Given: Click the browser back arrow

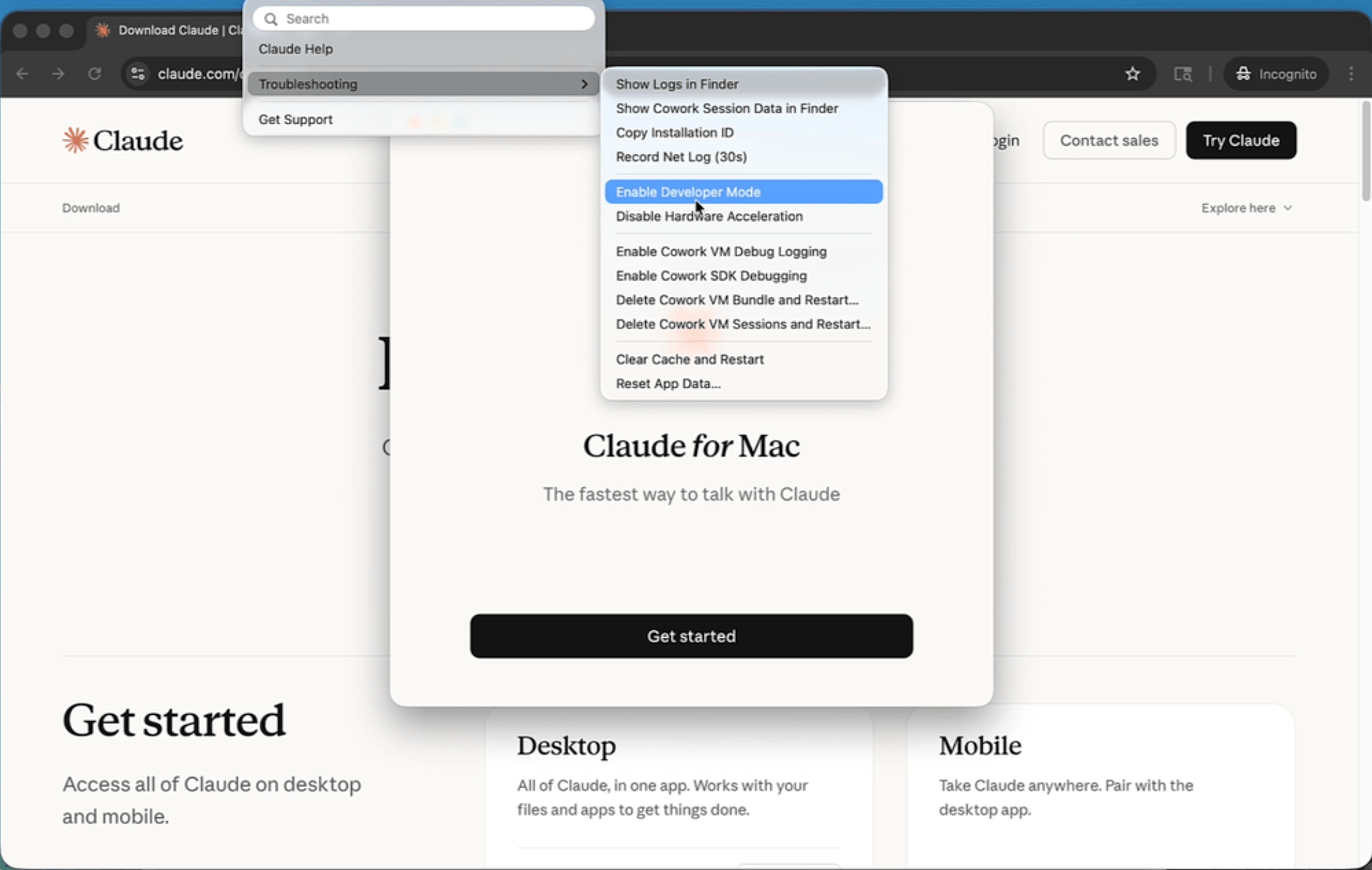Looking at the screenshot, I should click(x=22, y=74).
